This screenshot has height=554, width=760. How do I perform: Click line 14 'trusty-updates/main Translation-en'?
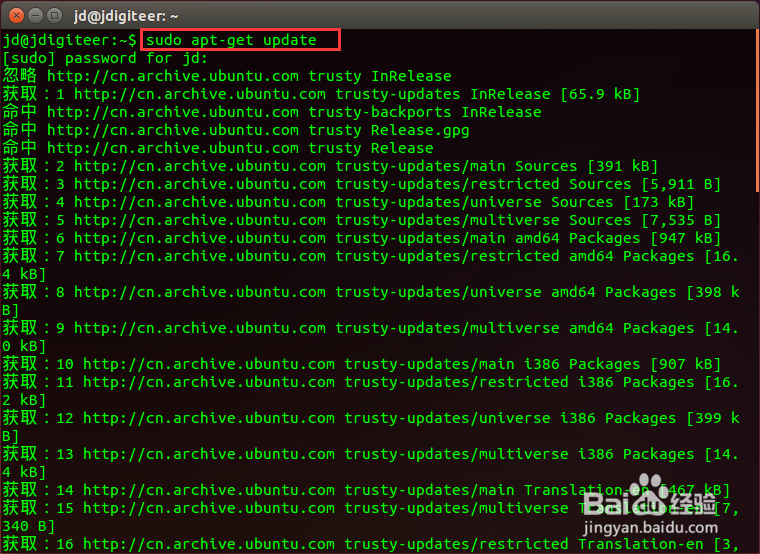tap(366, 490)
